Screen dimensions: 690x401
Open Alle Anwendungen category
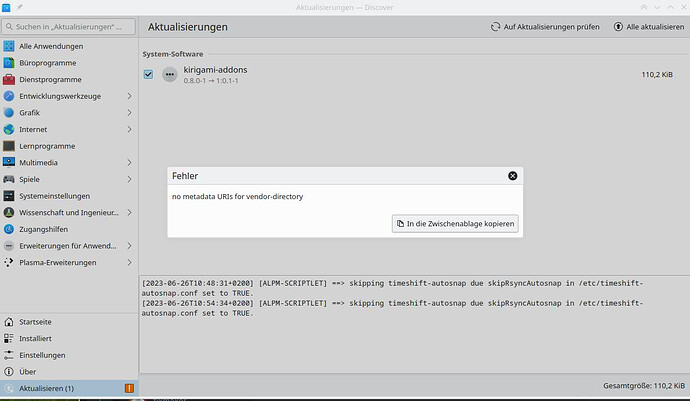[x=69, y=46]
